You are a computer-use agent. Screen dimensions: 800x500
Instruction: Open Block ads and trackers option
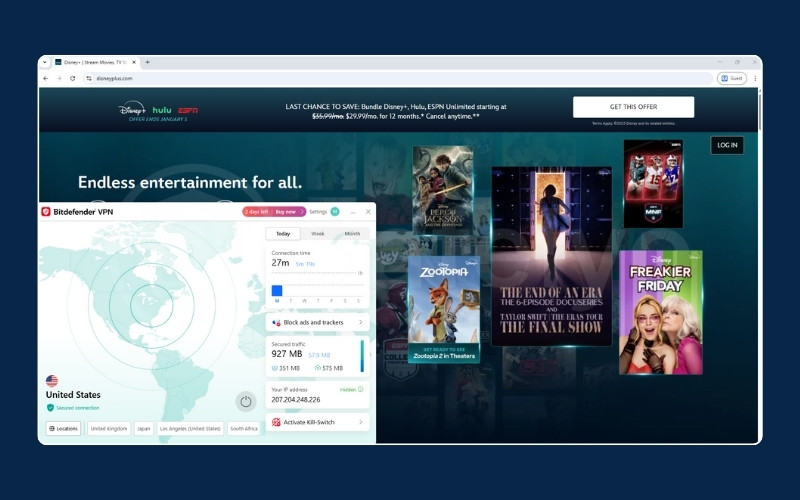(x=317, y=322)
